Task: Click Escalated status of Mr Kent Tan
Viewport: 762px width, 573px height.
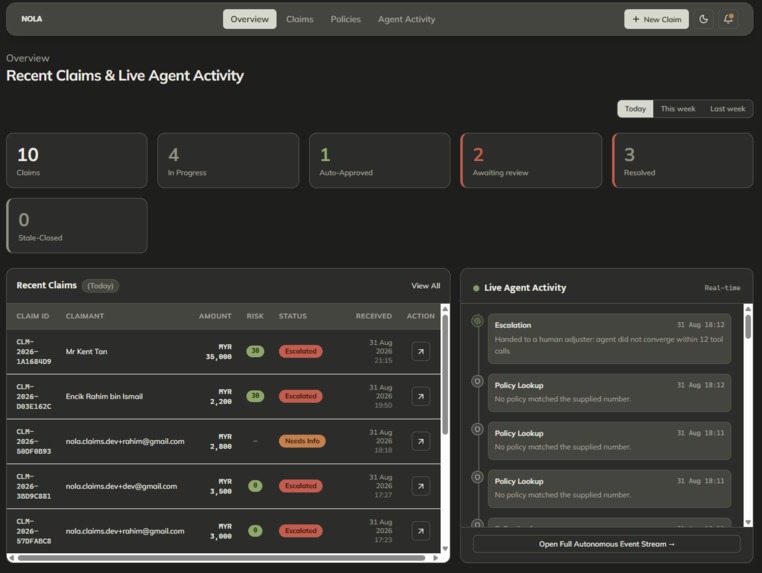Action: click(300, 351)
